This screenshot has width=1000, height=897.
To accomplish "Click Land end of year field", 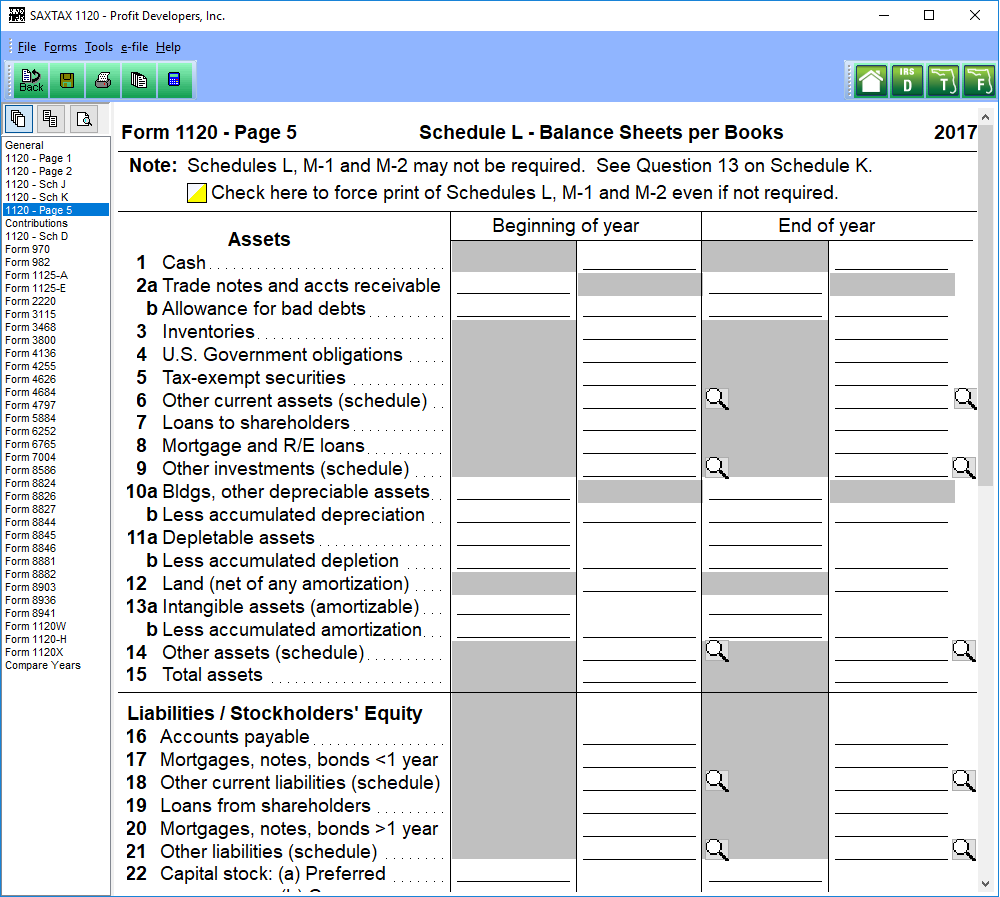I will pos(891,582).
